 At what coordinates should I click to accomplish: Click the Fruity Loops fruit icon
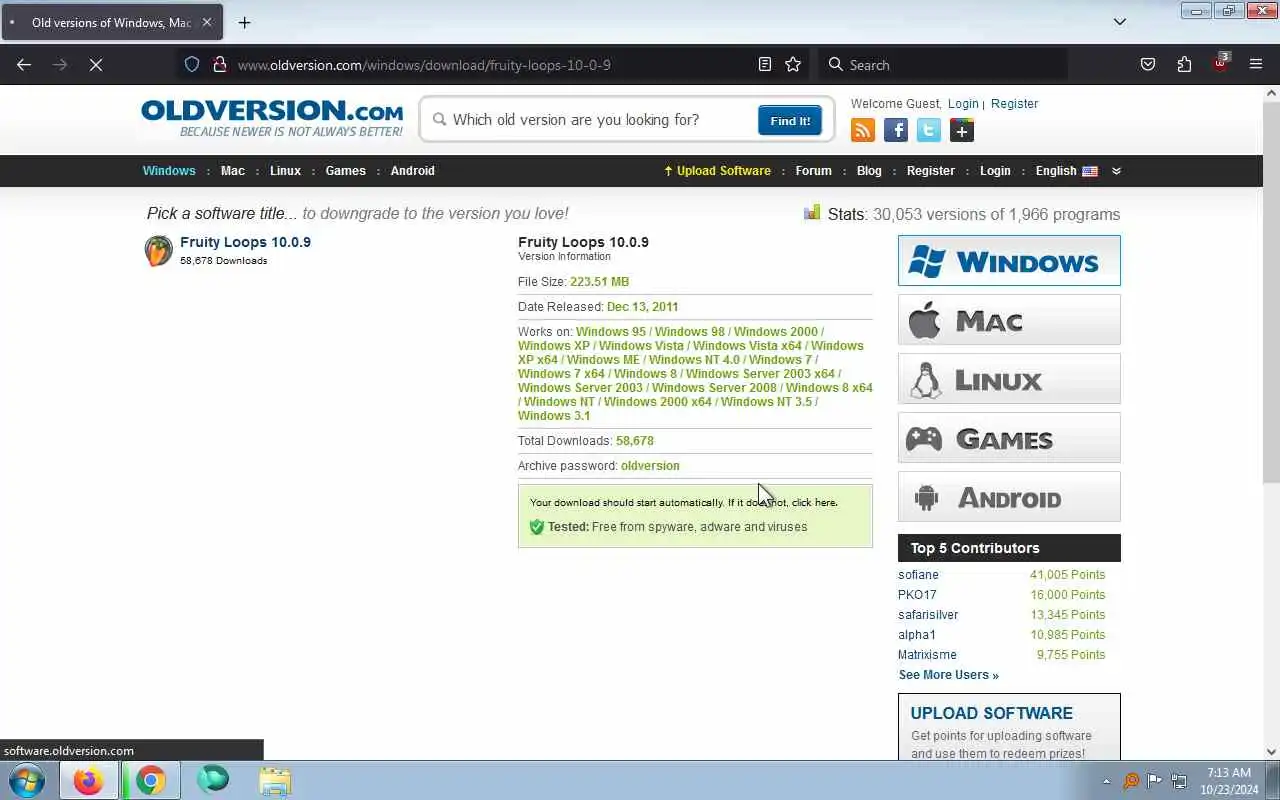pyautogui.click(x=158, y=250)
